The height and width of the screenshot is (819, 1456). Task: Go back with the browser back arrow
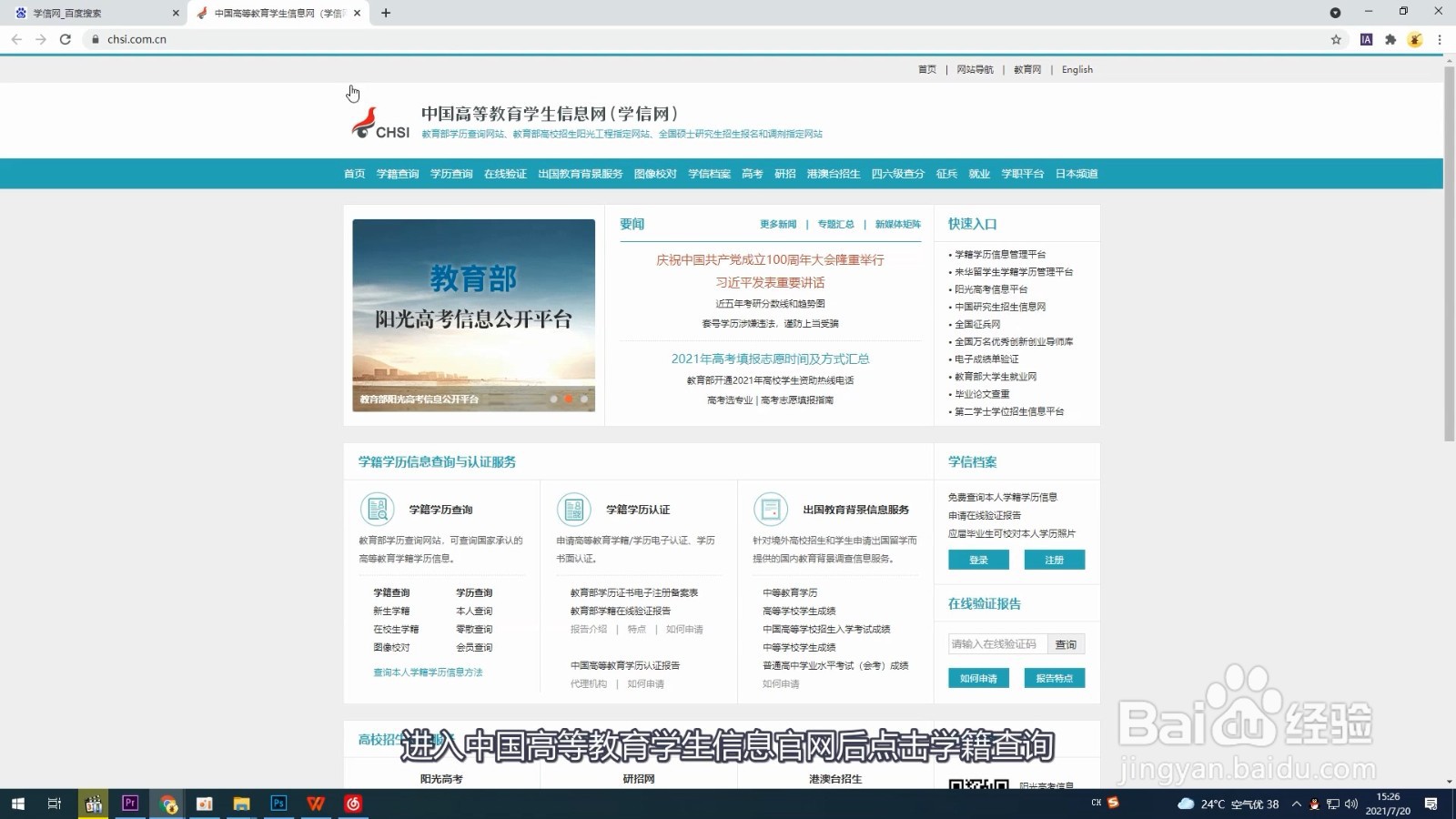[16, 39]
